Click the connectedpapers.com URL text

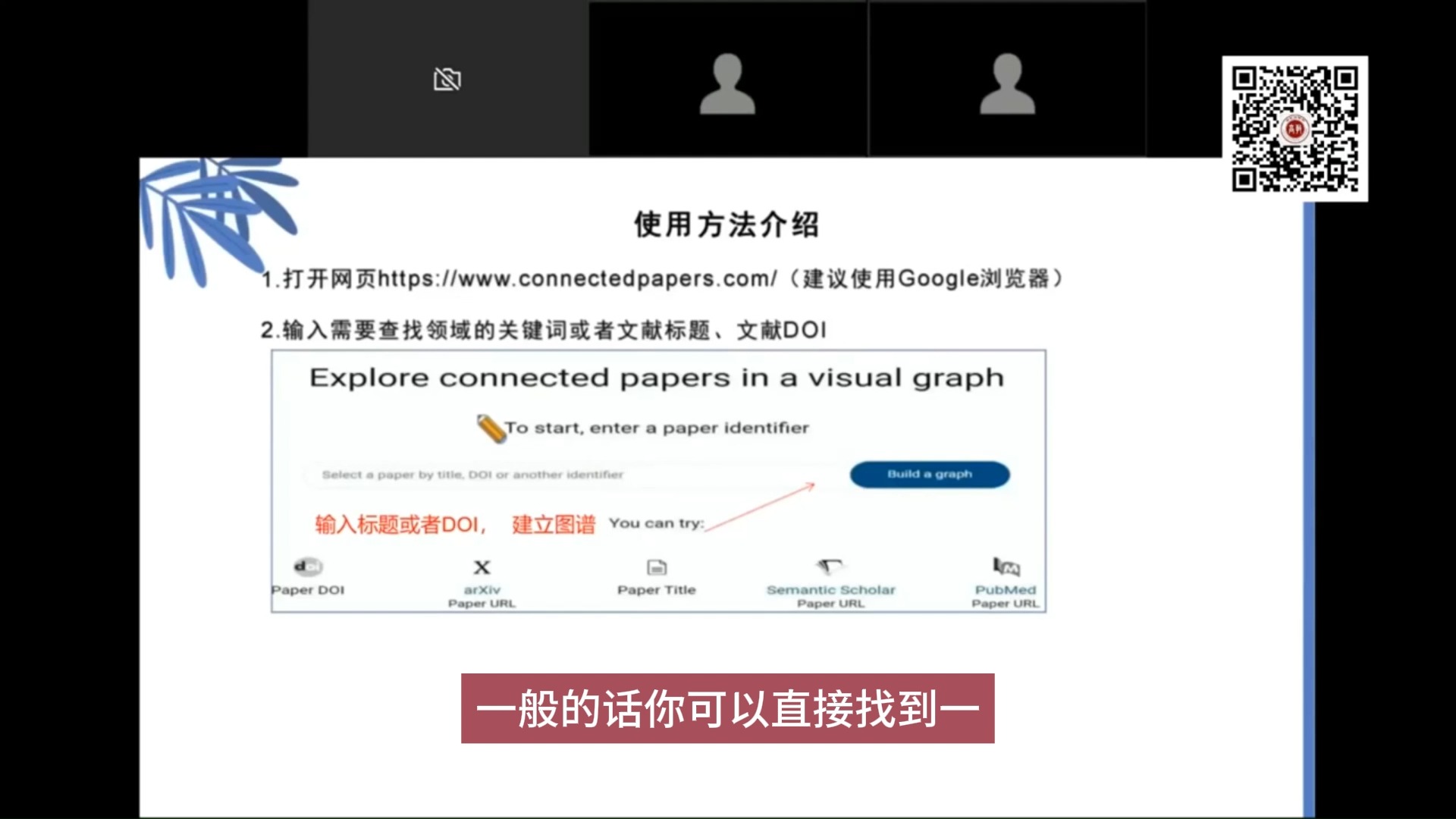pyautogui.click(x=577, y=279)
